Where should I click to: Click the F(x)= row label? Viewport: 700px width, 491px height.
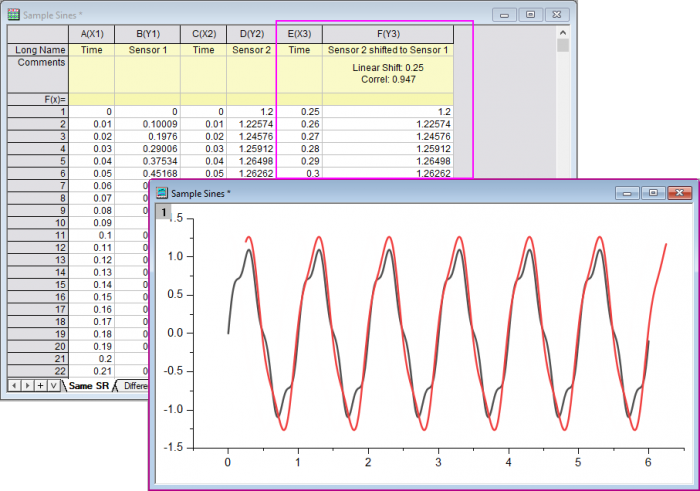(38, 99)
